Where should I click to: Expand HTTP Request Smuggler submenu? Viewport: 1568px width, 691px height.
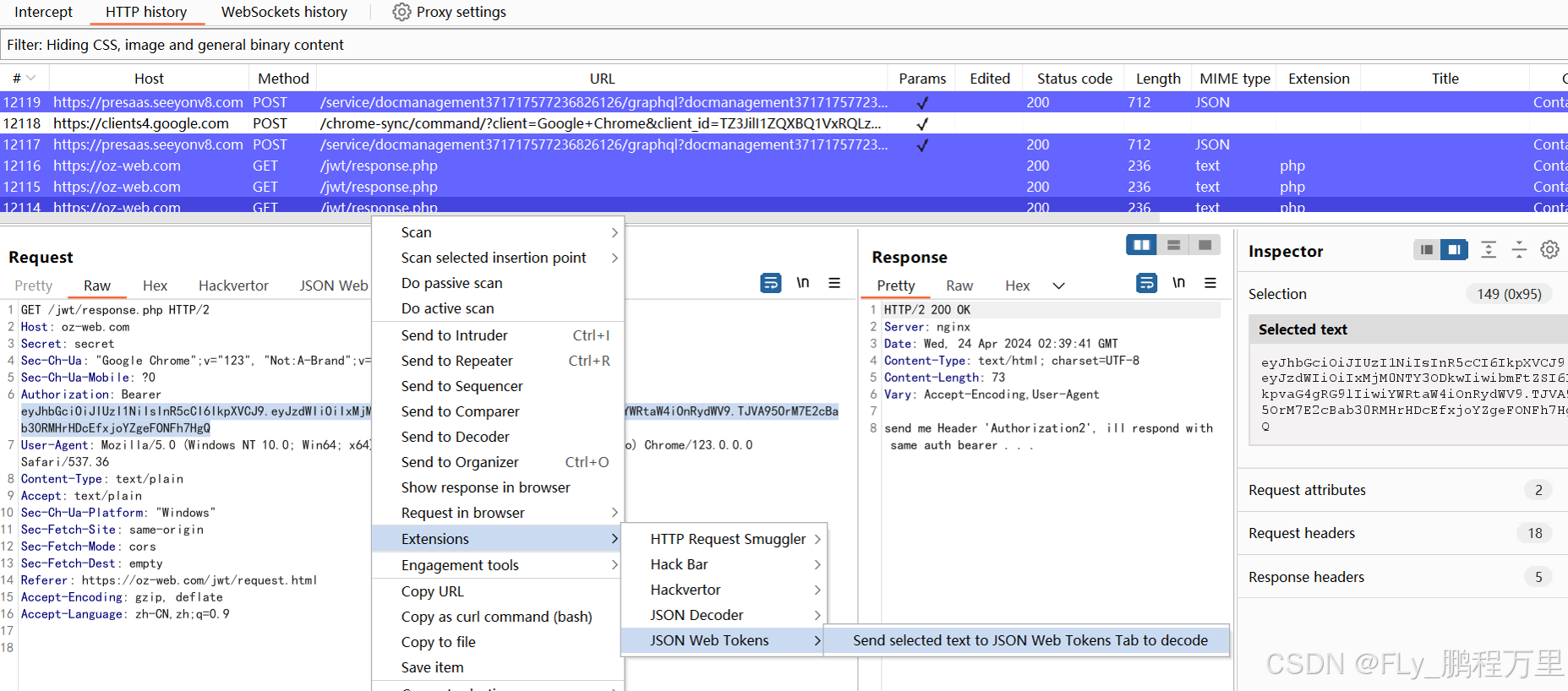817,539
